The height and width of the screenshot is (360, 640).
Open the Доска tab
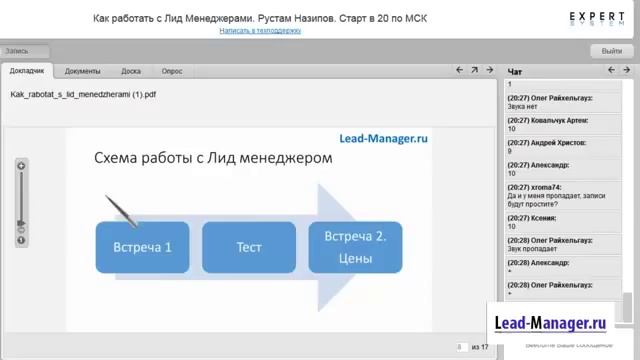click(x=131, y=71)
